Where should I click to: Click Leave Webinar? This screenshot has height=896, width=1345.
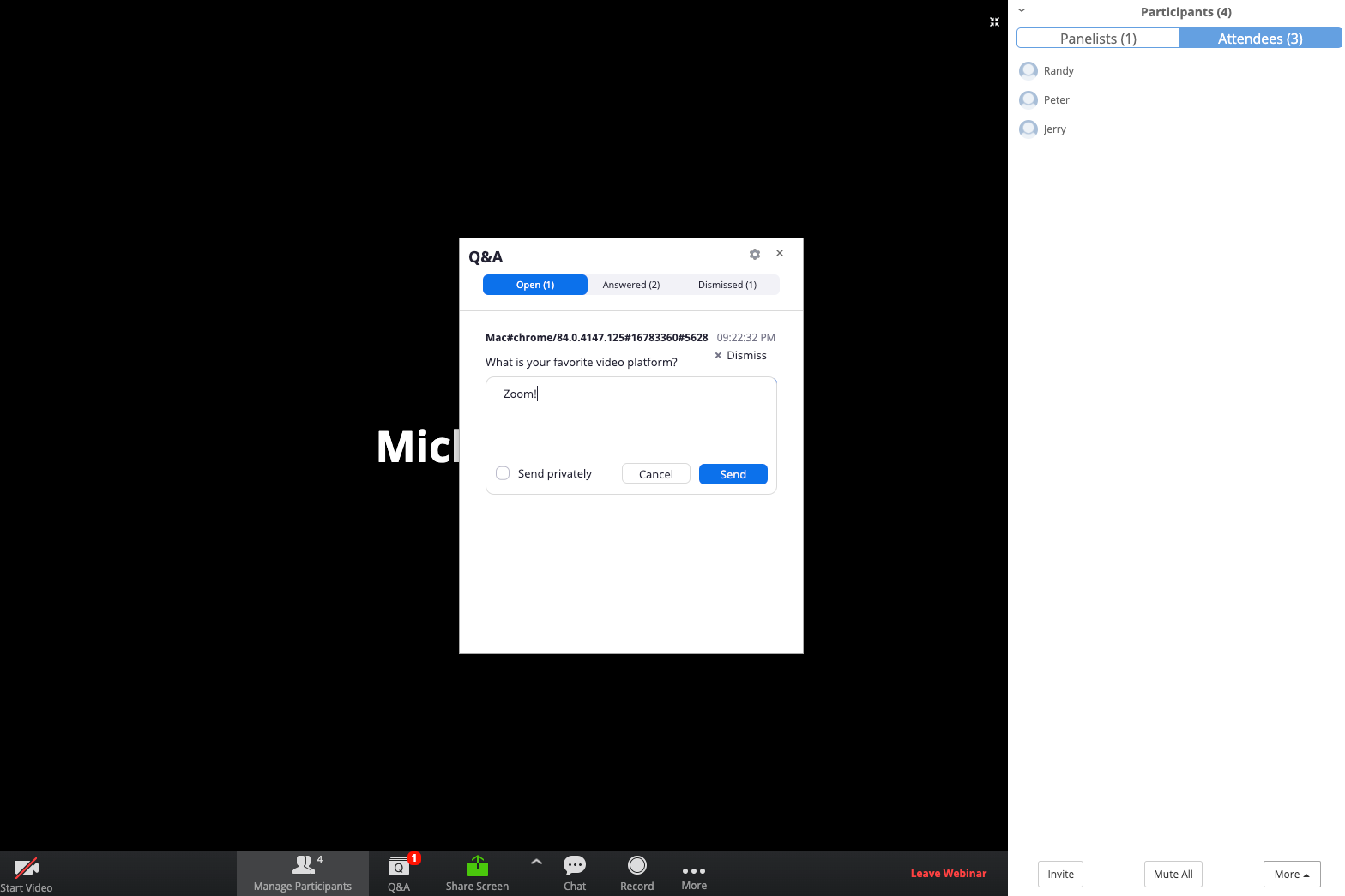(949, 874)
